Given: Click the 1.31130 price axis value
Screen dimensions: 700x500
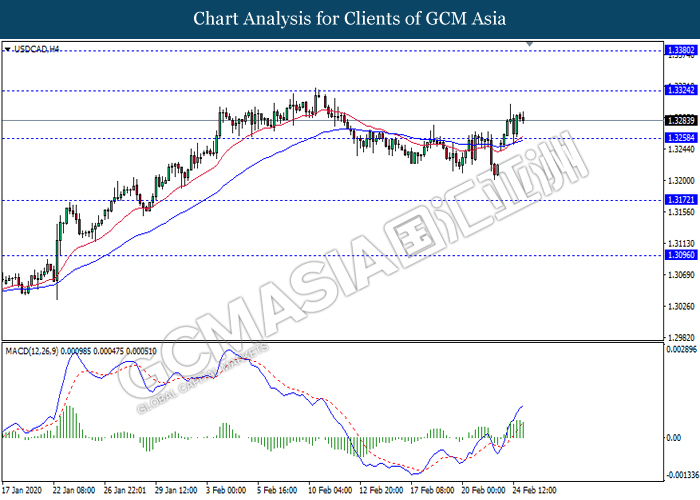Looking at the screenshot, I should tap(681, 244).
